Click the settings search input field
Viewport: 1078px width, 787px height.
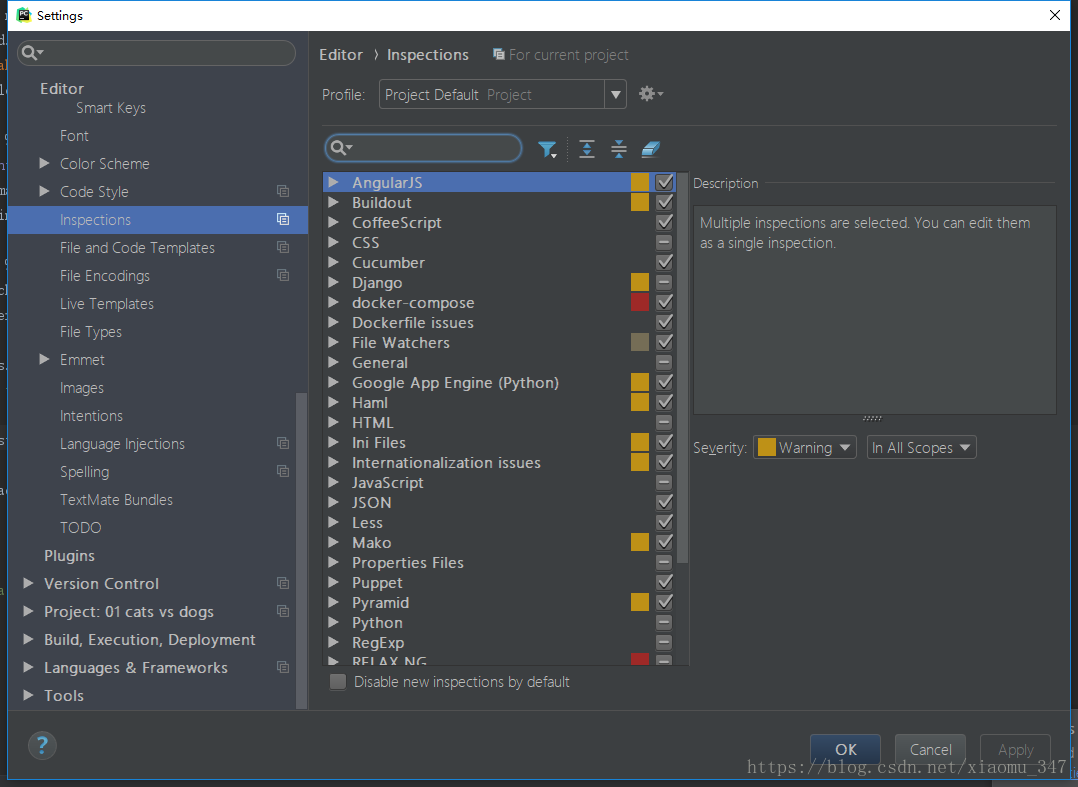coord(157,53)
